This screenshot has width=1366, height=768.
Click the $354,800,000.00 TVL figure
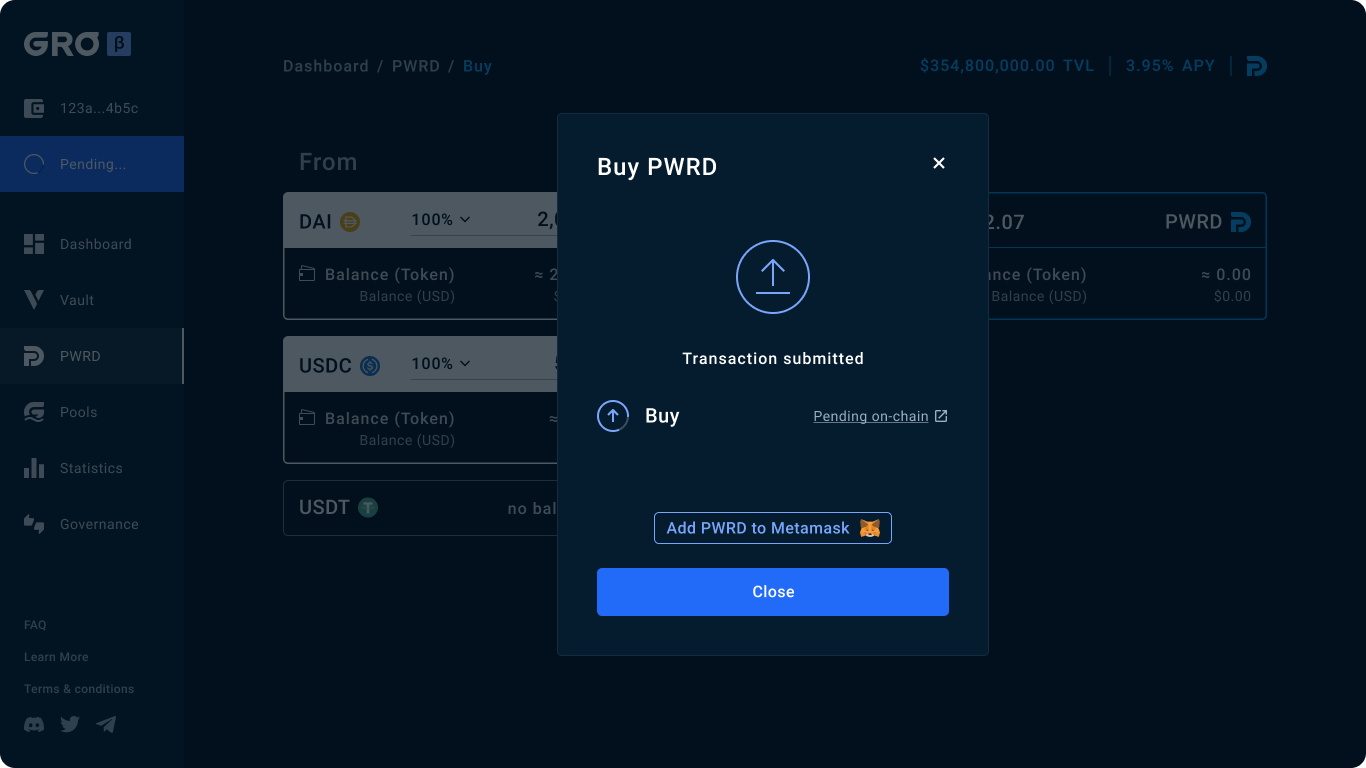click(x=1007, y=66)
